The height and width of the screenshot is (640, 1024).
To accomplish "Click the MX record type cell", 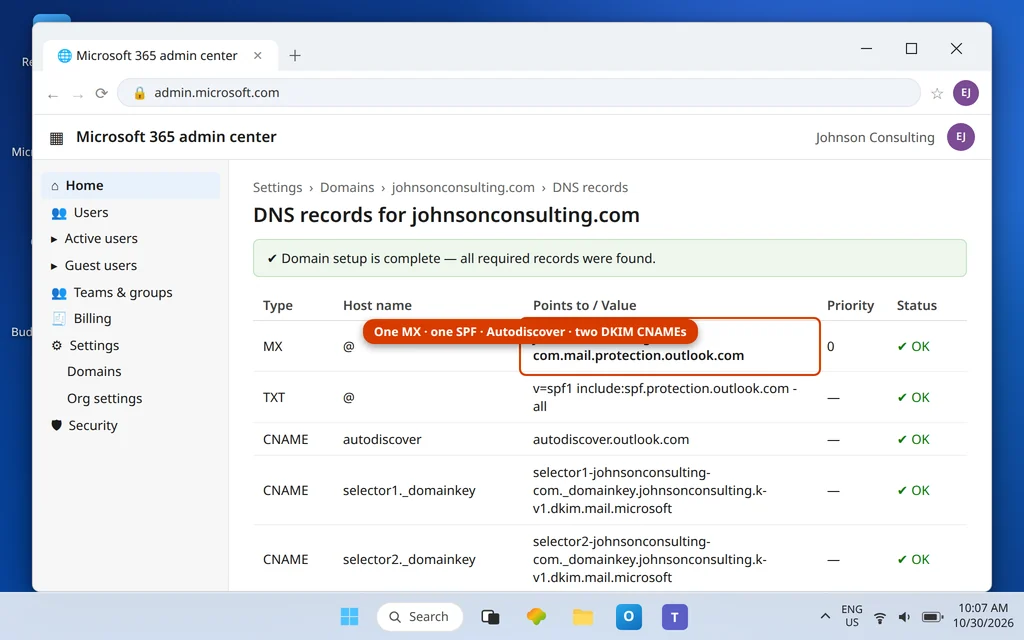I will click(272, 347).
